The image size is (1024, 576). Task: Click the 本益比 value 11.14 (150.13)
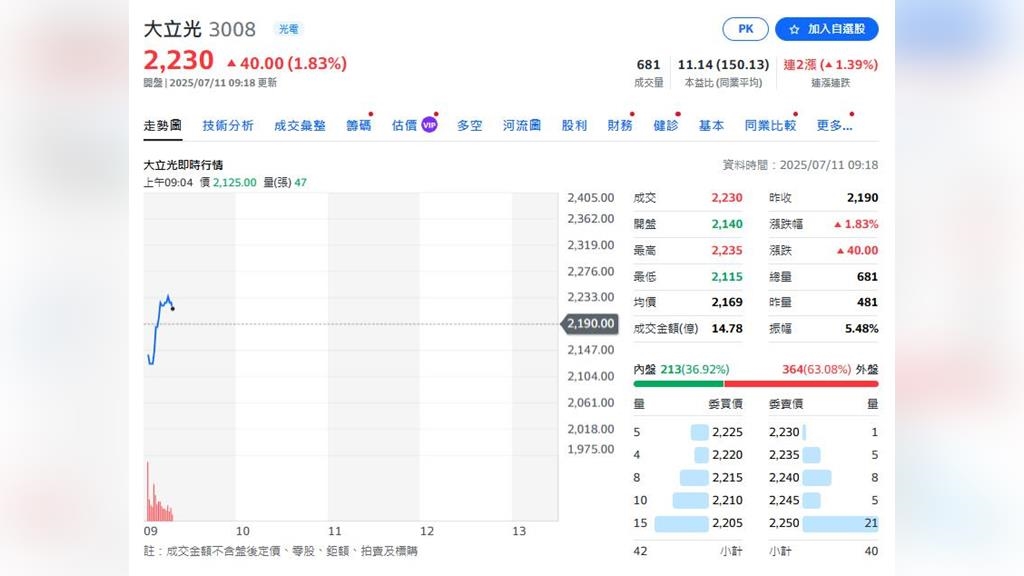point(723,65)
